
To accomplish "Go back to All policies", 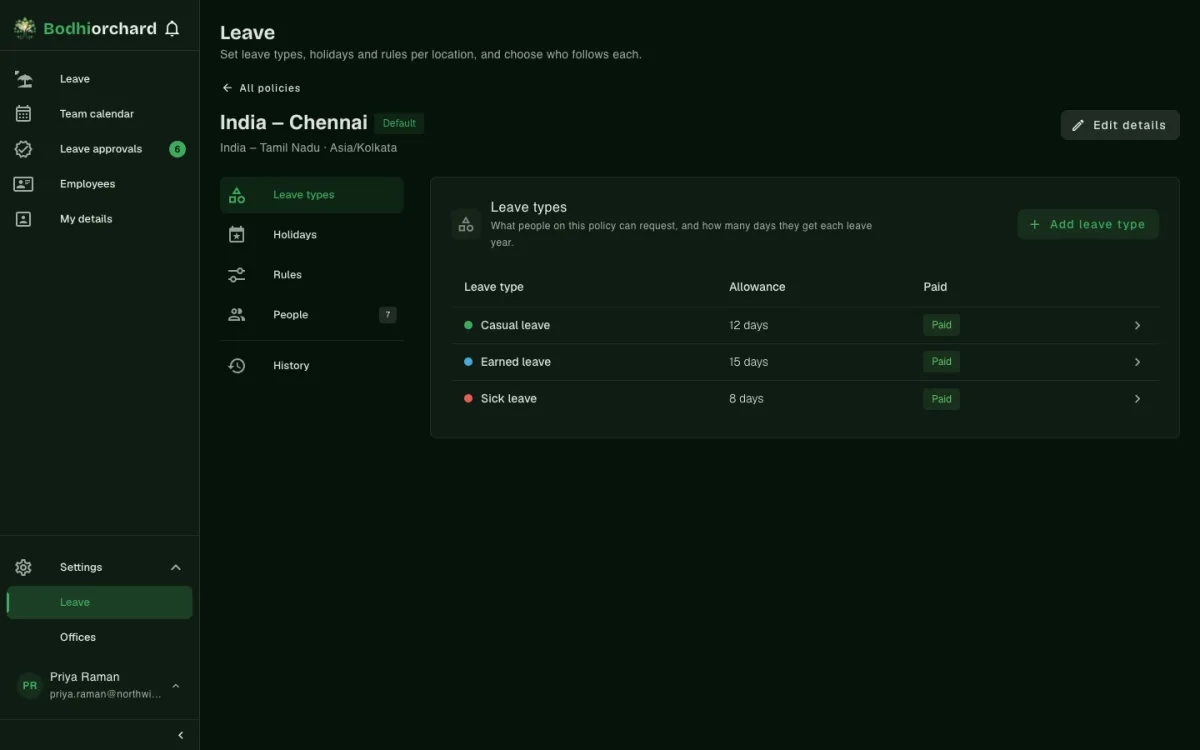I will pos(261,88).
